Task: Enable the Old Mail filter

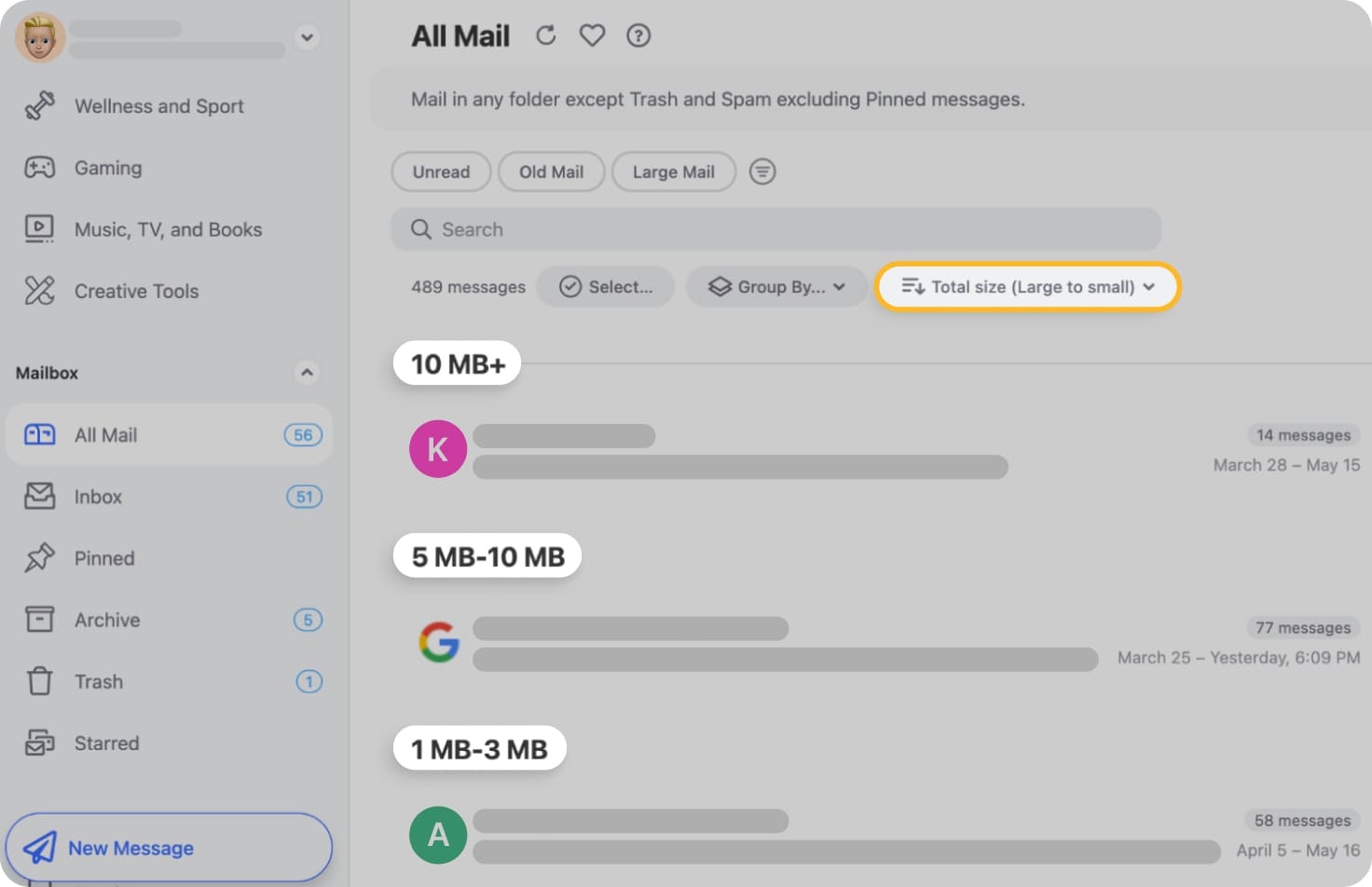Action: [x=551, y=171]
